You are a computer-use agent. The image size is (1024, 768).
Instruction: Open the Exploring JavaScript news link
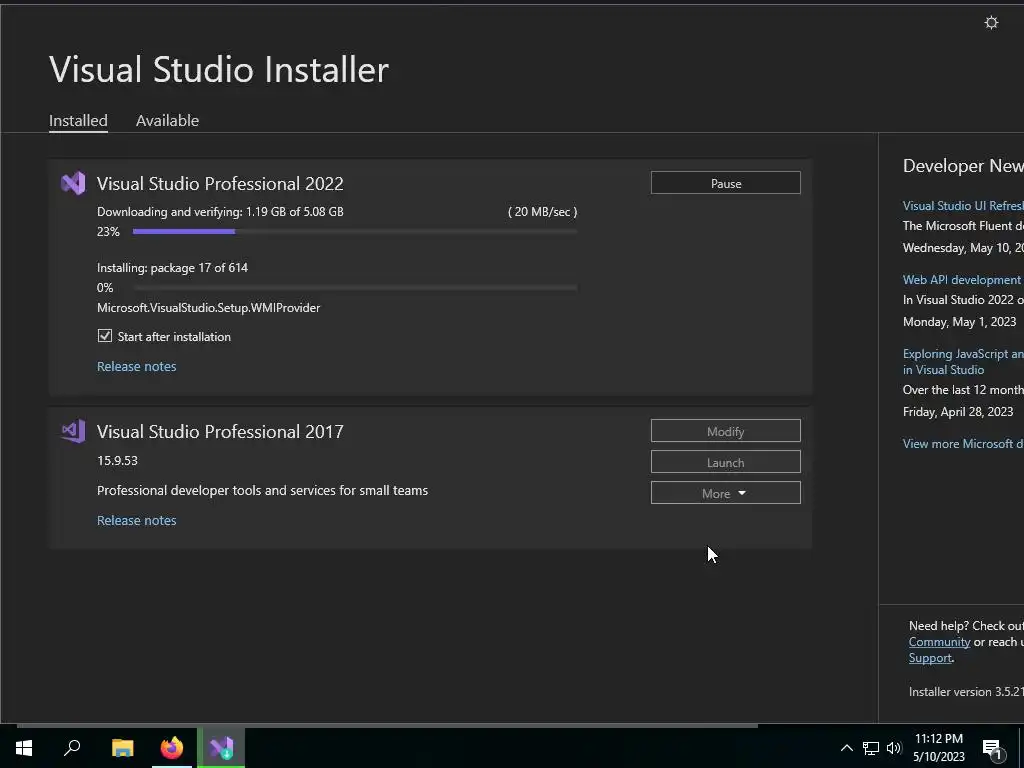963,362
